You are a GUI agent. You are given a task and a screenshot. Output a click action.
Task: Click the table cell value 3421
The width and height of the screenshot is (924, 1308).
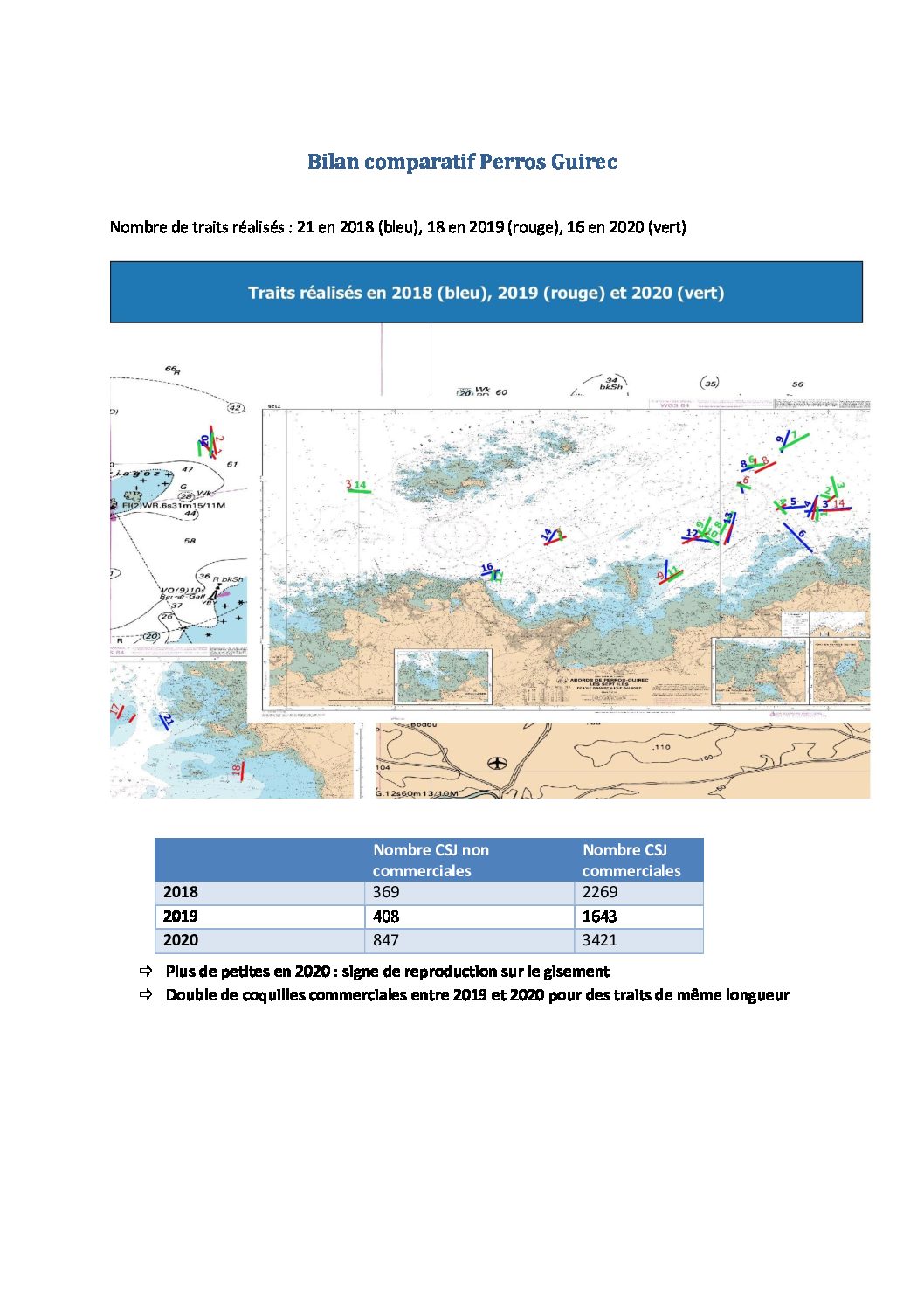pyautogui.click(x=599, y=940)
